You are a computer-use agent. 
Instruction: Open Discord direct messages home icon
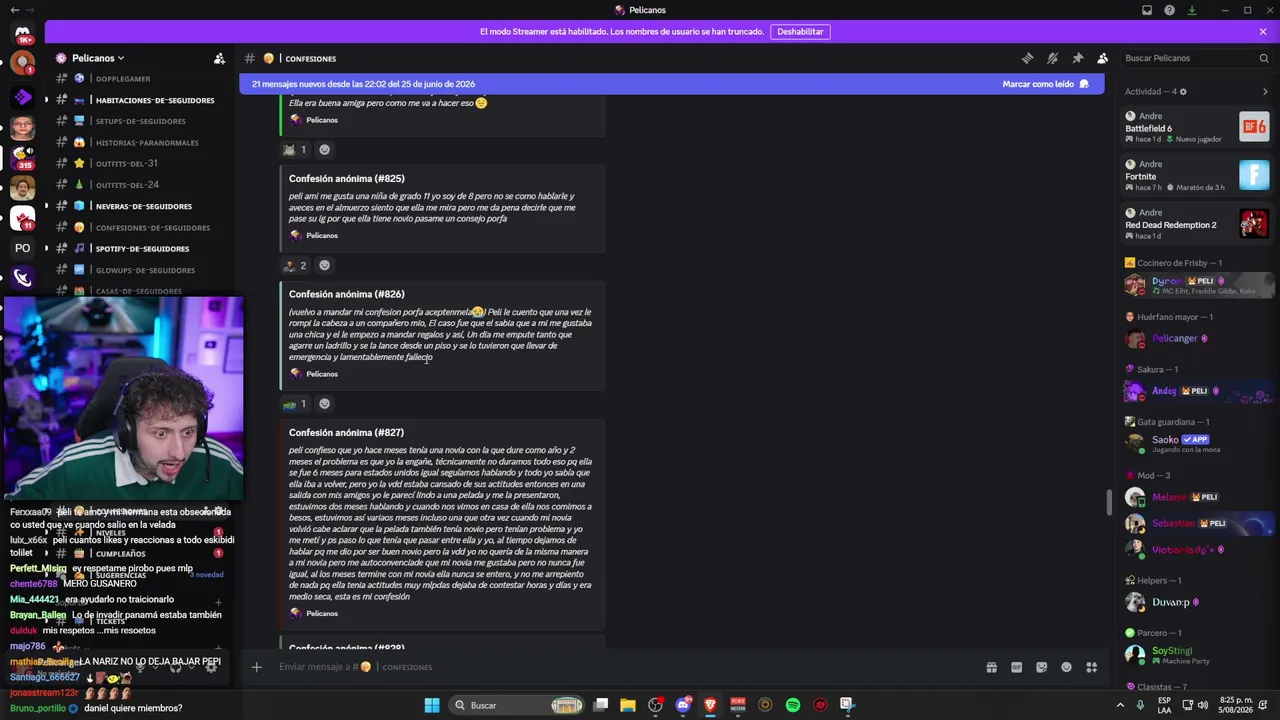click(x=22, y=34)
